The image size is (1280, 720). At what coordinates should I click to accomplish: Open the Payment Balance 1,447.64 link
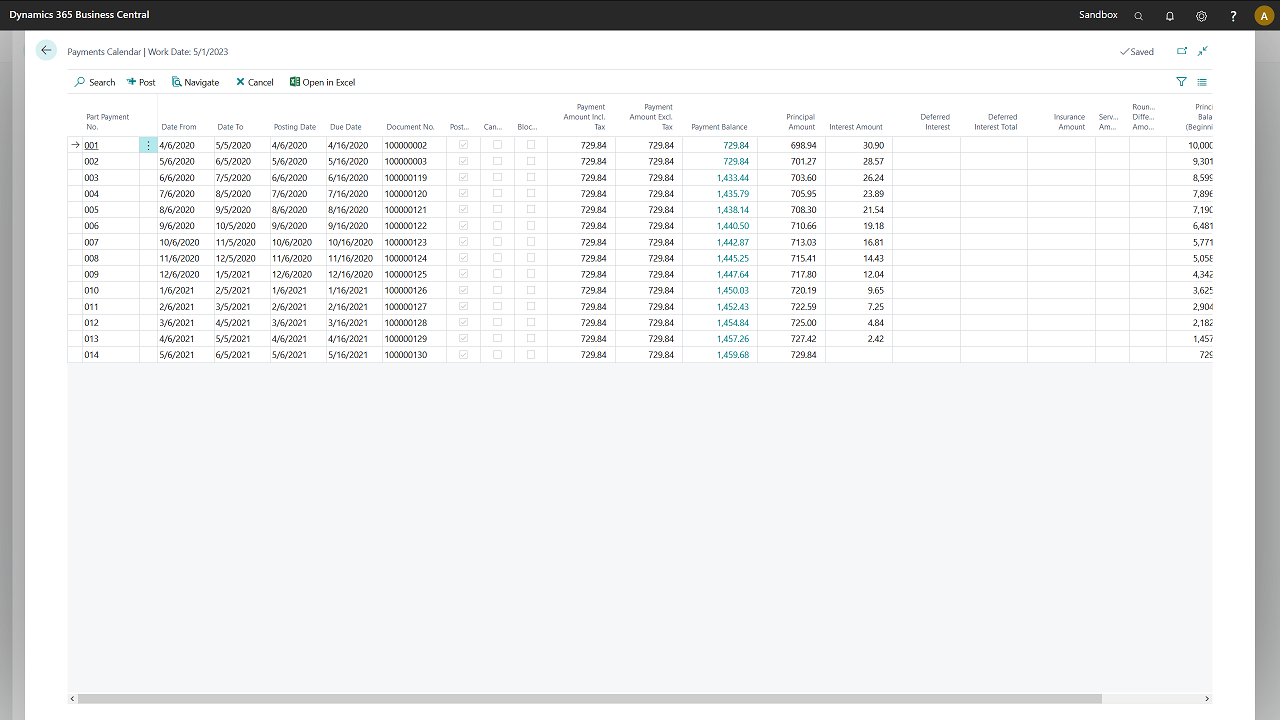733,274
